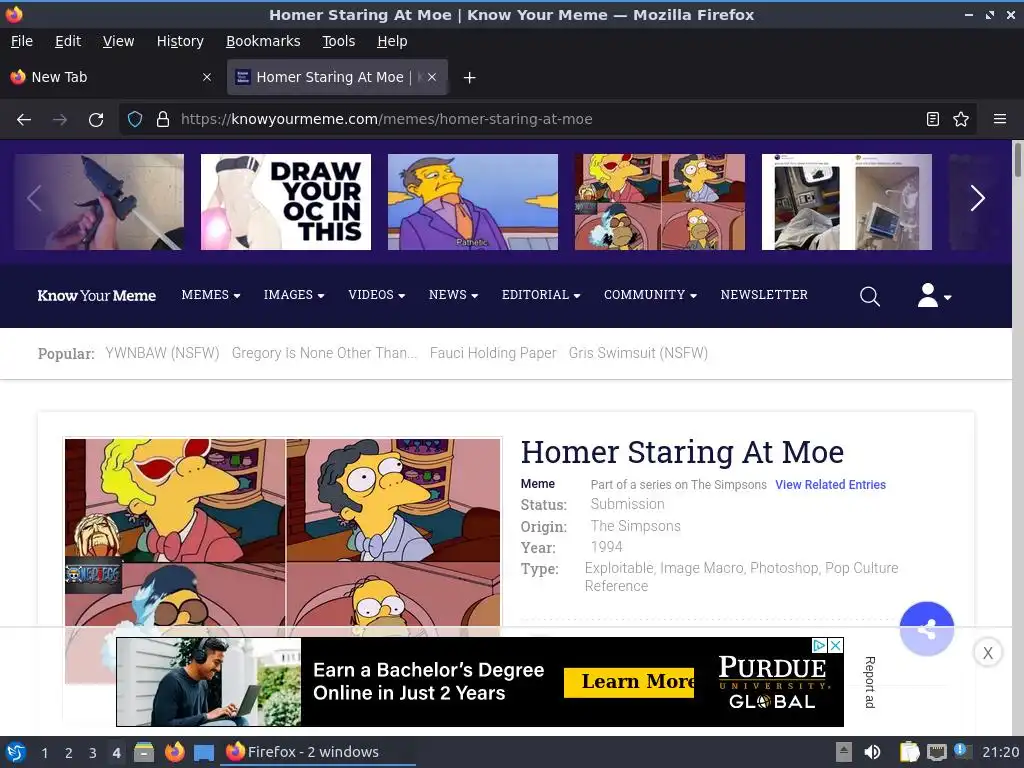Click the Know Your Meme logo
The height and width of the screenshot is (768, 1024).
coord(97,296)
